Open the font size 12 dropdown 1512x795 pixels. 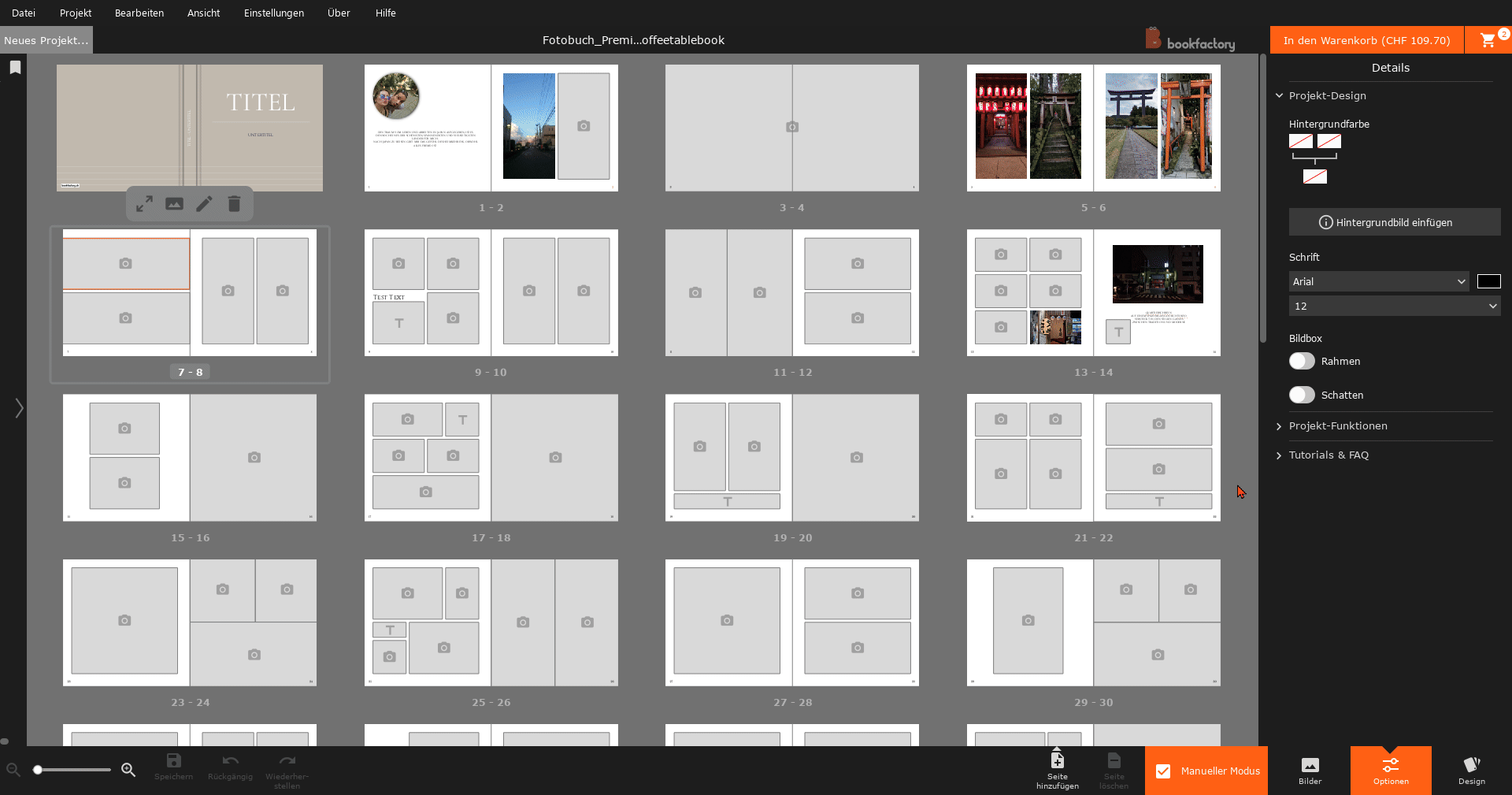(x=1395, y=306)
